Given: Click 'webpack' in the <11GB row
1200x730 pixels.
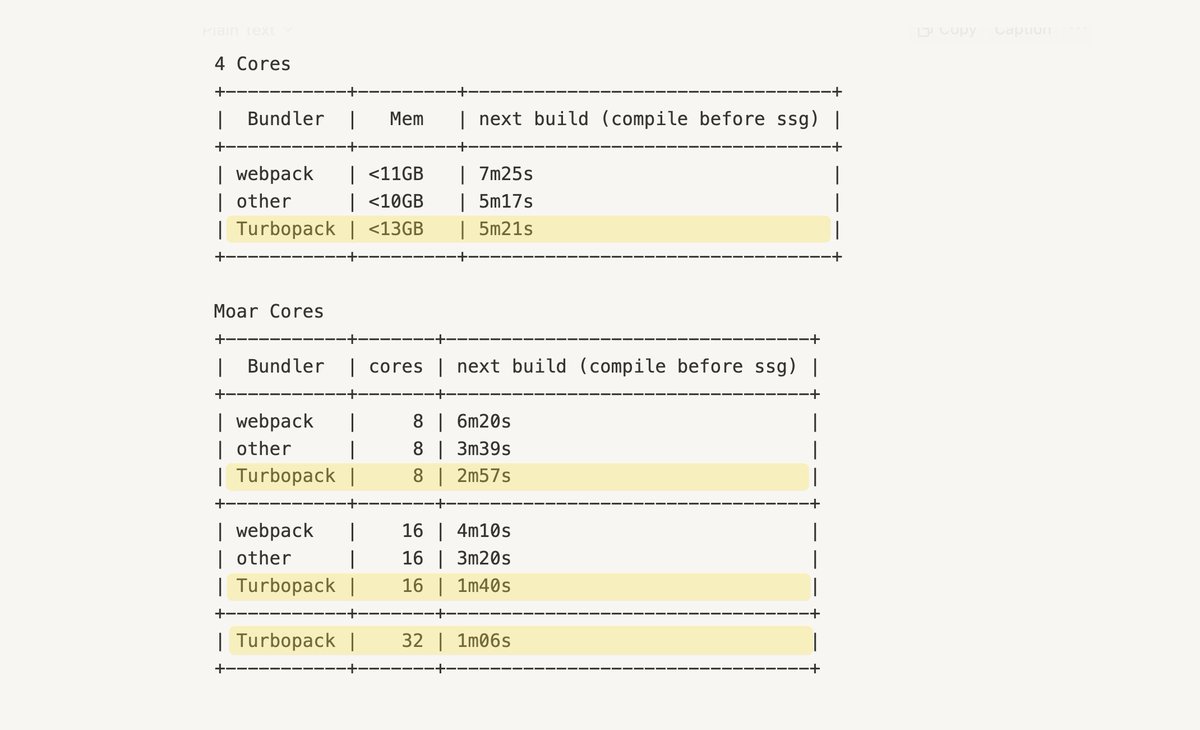Looking at the screenshot, I should 275,174.
